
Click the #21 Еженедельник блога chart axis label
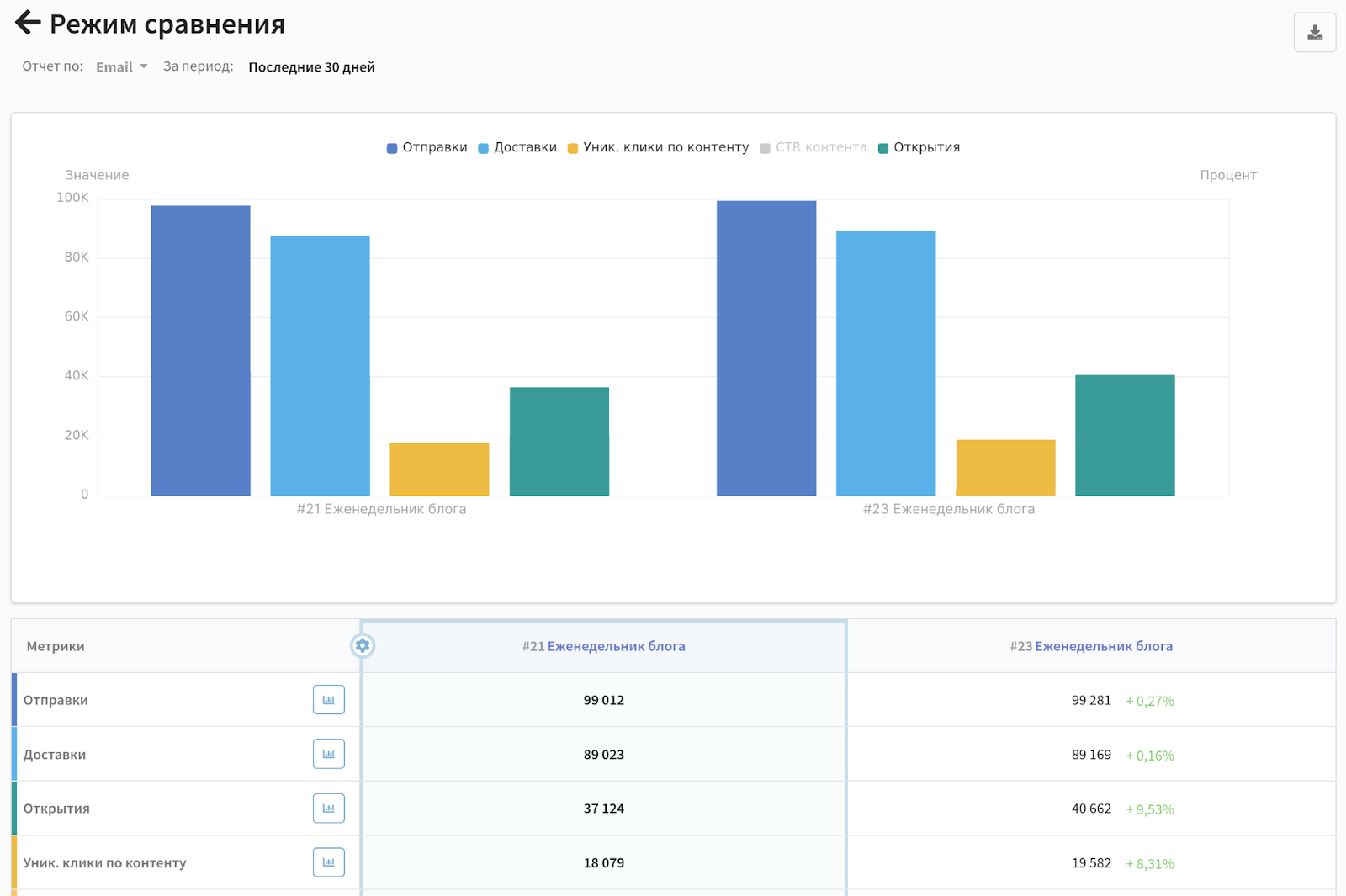point(381,509)
